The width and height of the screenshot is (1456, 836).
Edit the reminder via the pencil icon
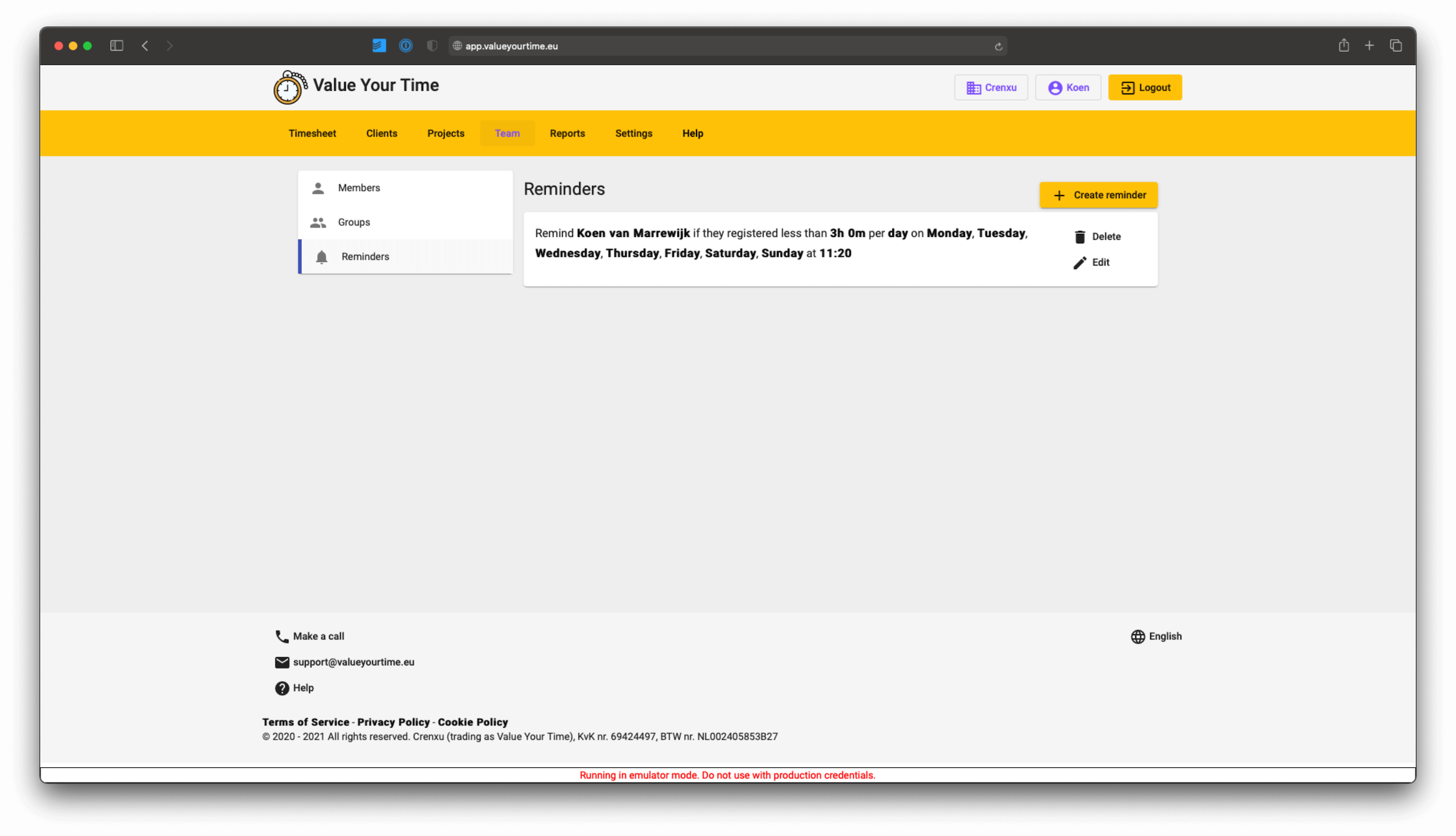(1080, 262)
